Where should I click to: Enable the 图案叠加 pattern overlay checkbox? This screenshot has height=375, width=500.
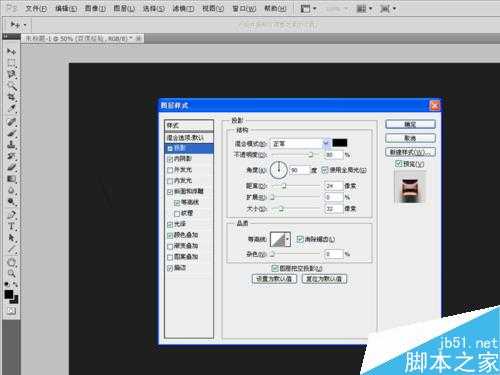click(170, 257)
